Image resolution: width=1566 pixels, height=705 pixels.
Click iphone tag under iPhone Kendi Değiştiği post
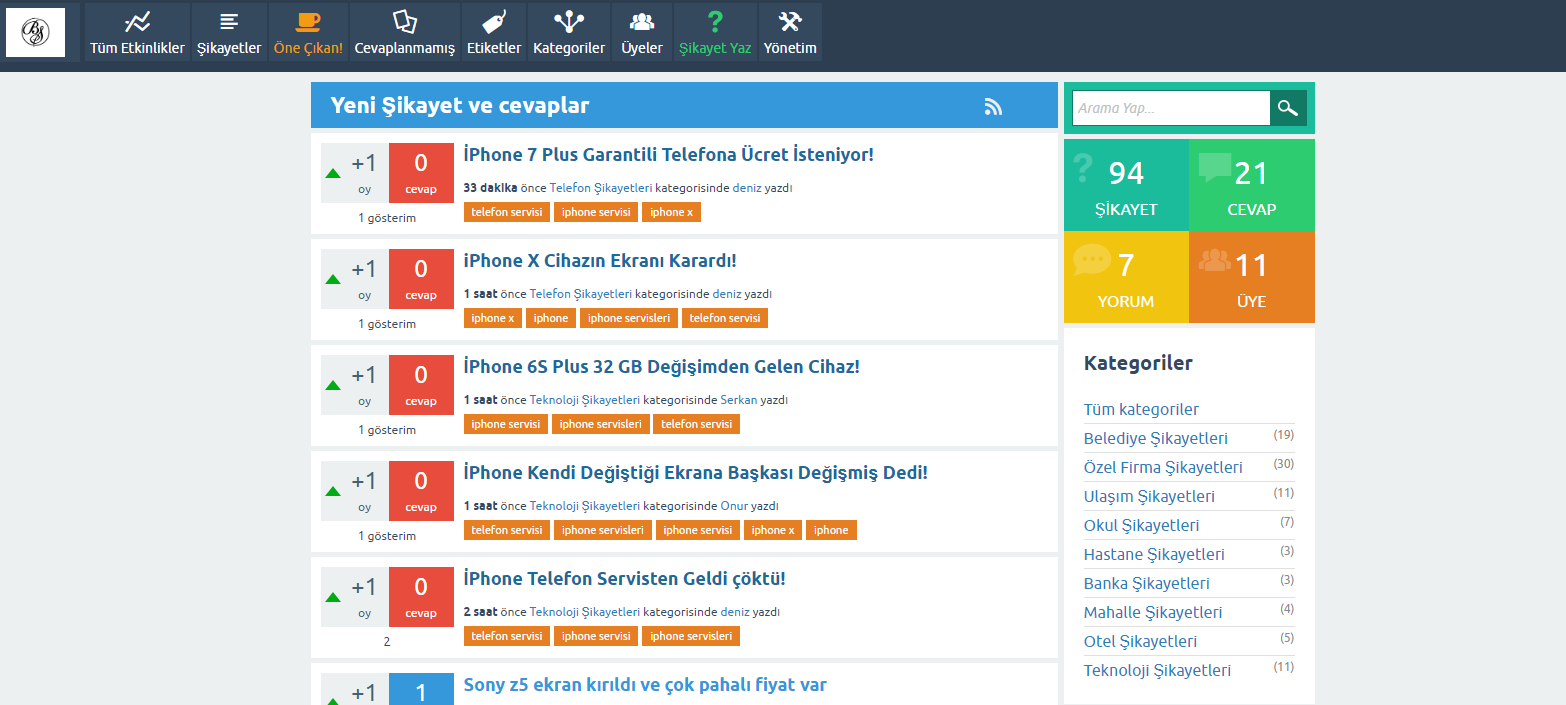click(x=831, y=530)
